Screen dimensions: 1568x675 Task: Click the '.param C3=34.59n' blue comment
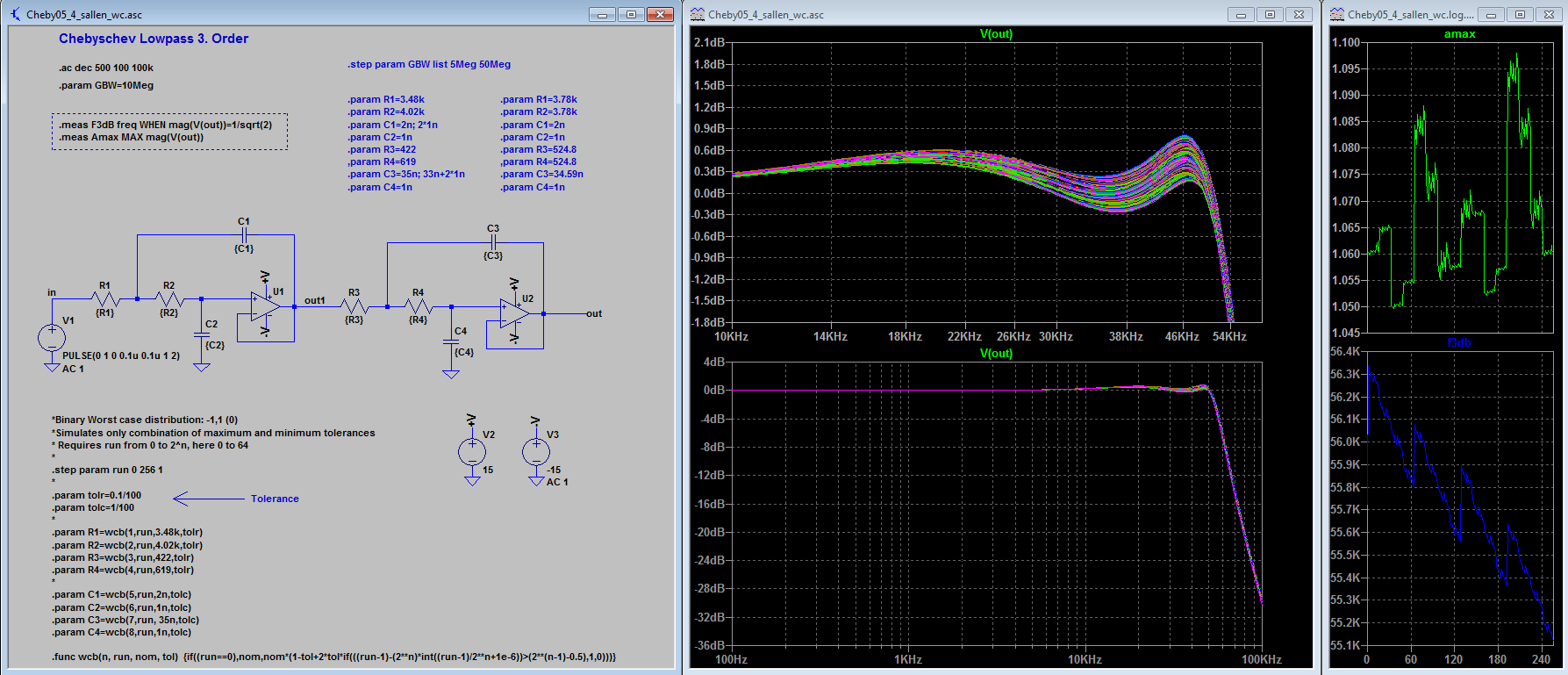[x=542, y=174]
